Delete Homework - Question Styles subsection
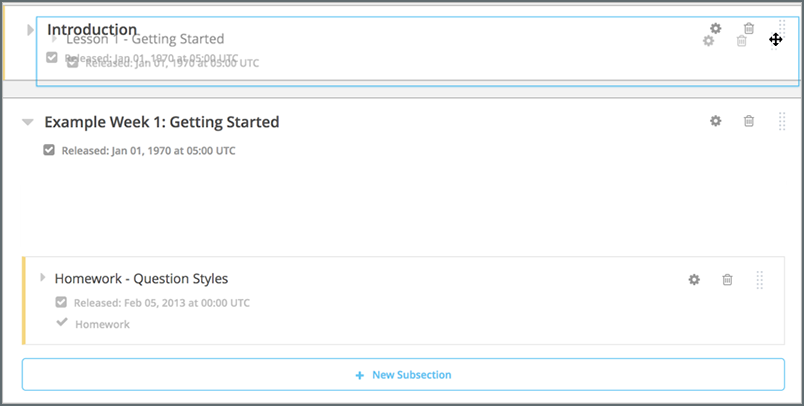 point(727,279)
